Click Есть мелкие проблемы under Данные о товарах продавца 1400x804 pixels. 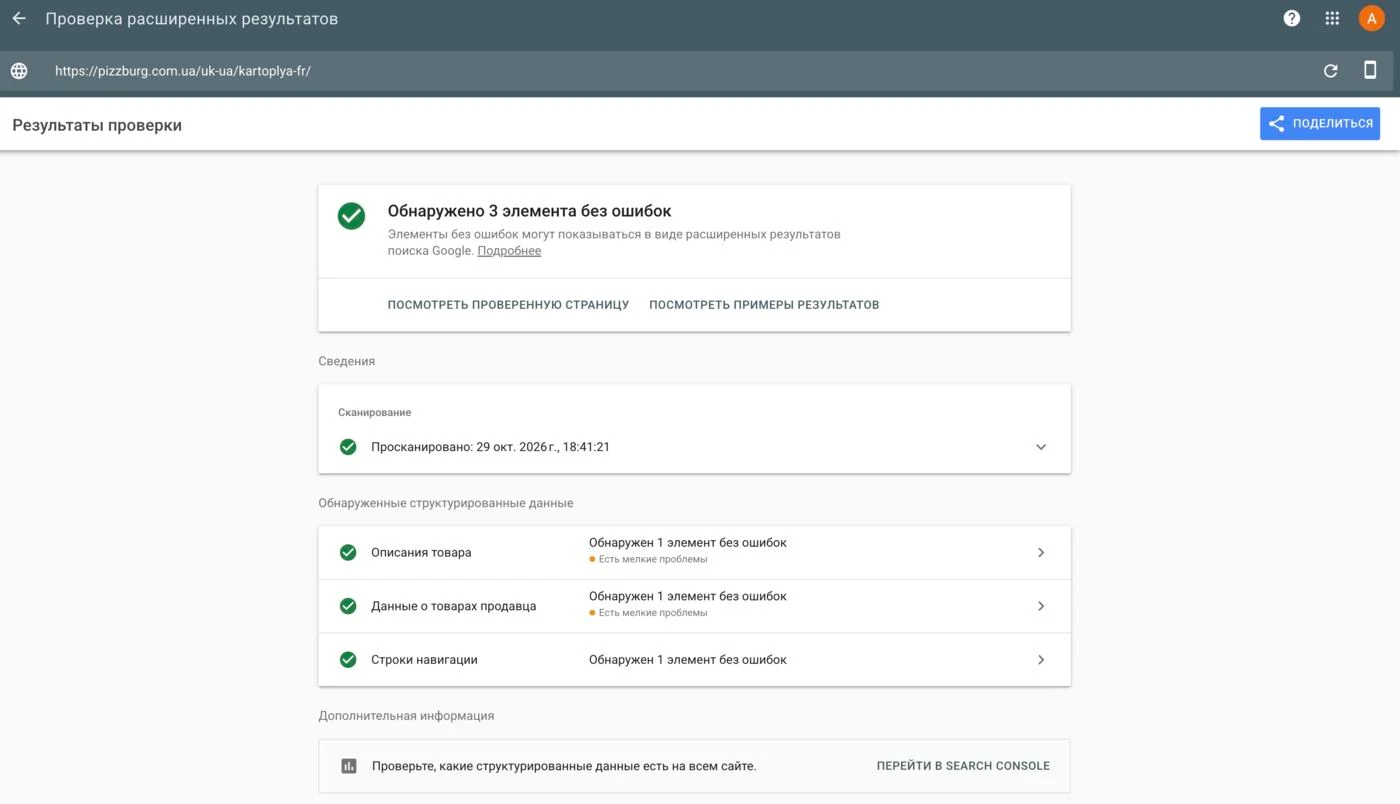(652, 613)
